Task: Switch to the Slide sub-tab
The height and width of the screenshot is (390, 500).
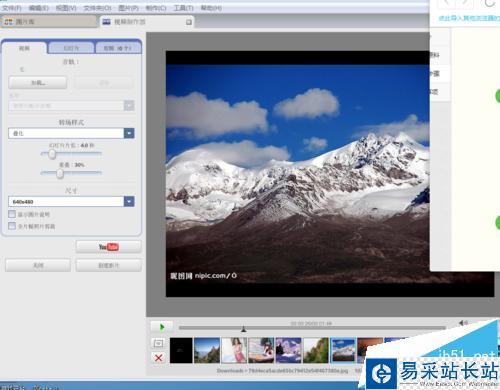Action: point(71,48)
